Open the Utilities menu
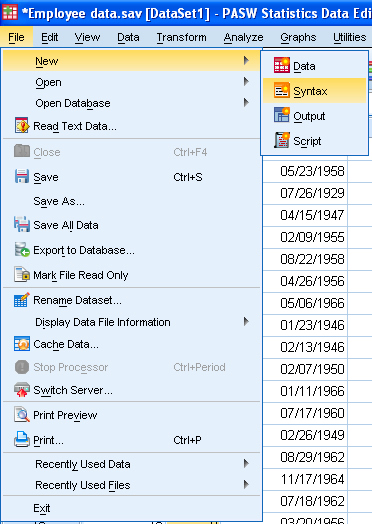The image size is (372, 524). coord(350,37)
